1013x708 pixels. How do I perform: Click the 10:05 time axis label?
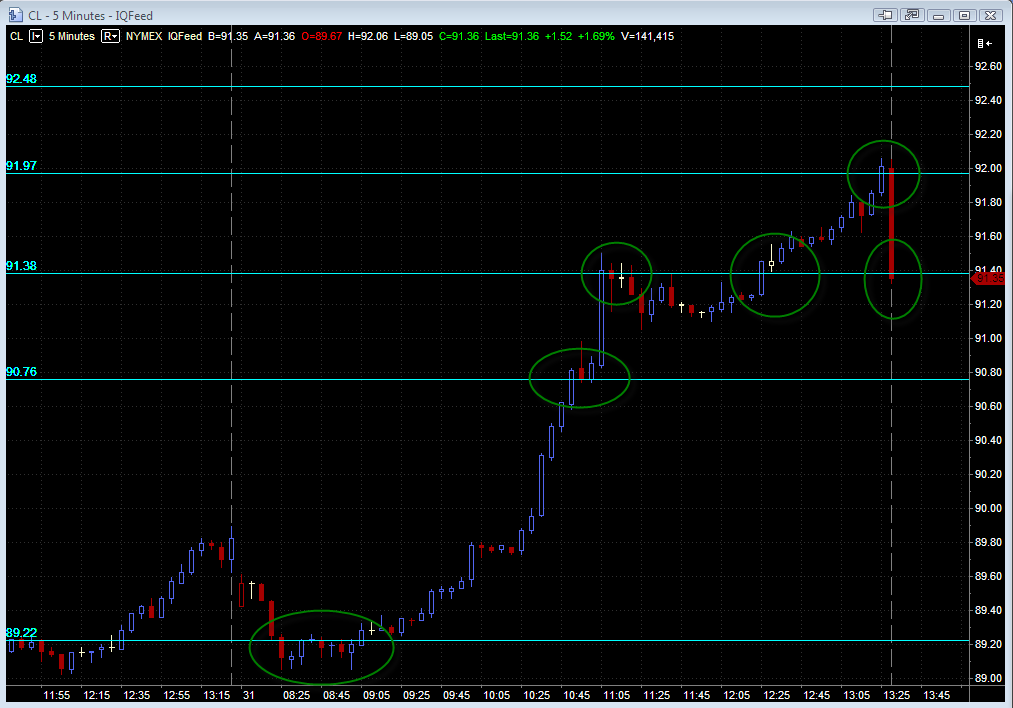pyautogui.click(x=497, y=696)
